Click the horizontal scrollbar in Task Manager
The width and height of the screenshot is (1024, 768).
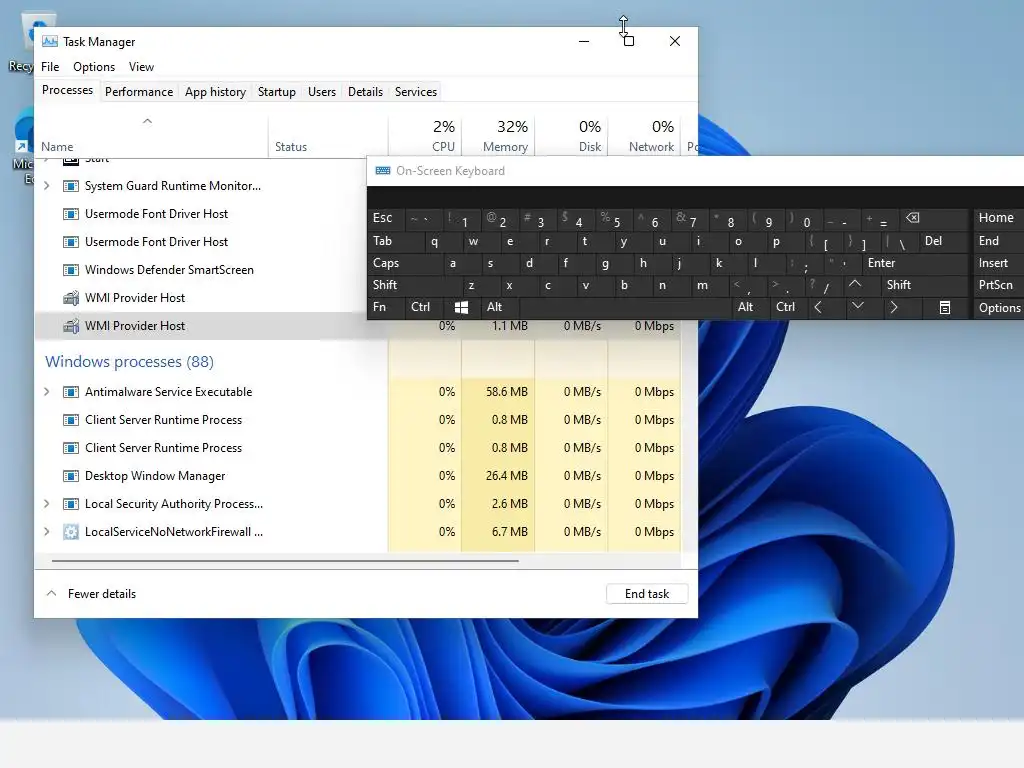[285, 560]
